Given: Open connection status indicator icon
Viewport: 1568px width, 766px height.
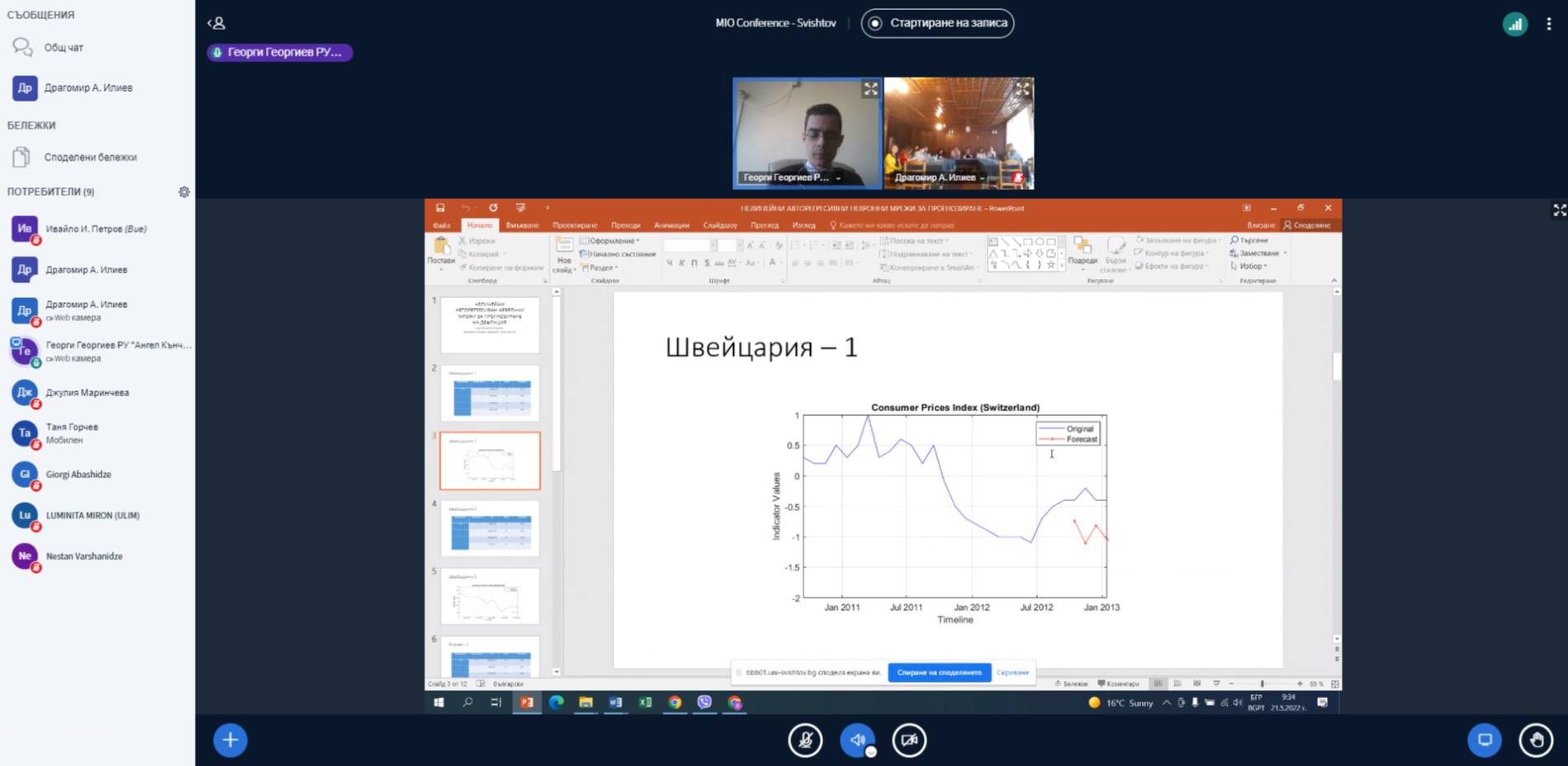Looking at the screenshot, I should click(1514, 24).
